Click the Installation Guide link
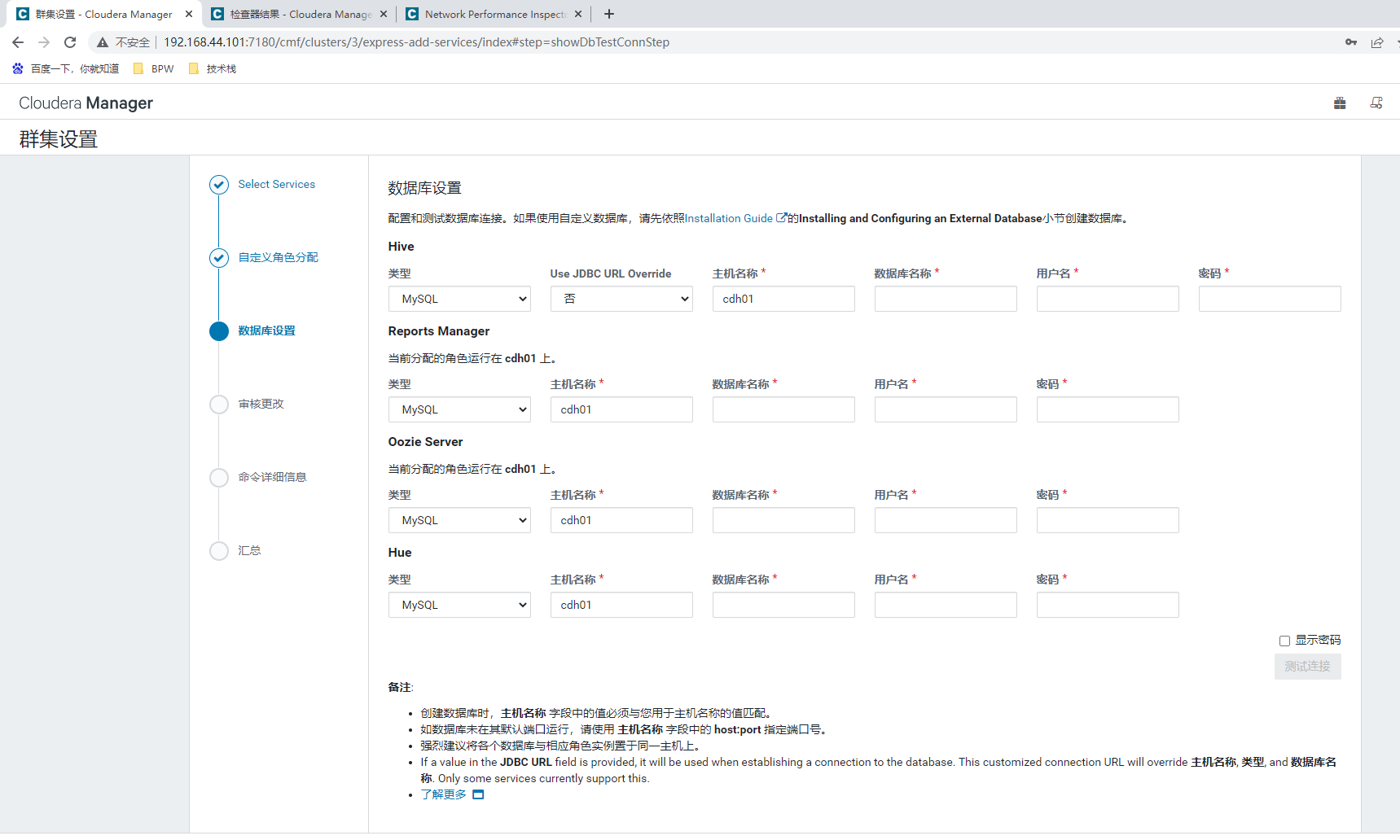 729,217
